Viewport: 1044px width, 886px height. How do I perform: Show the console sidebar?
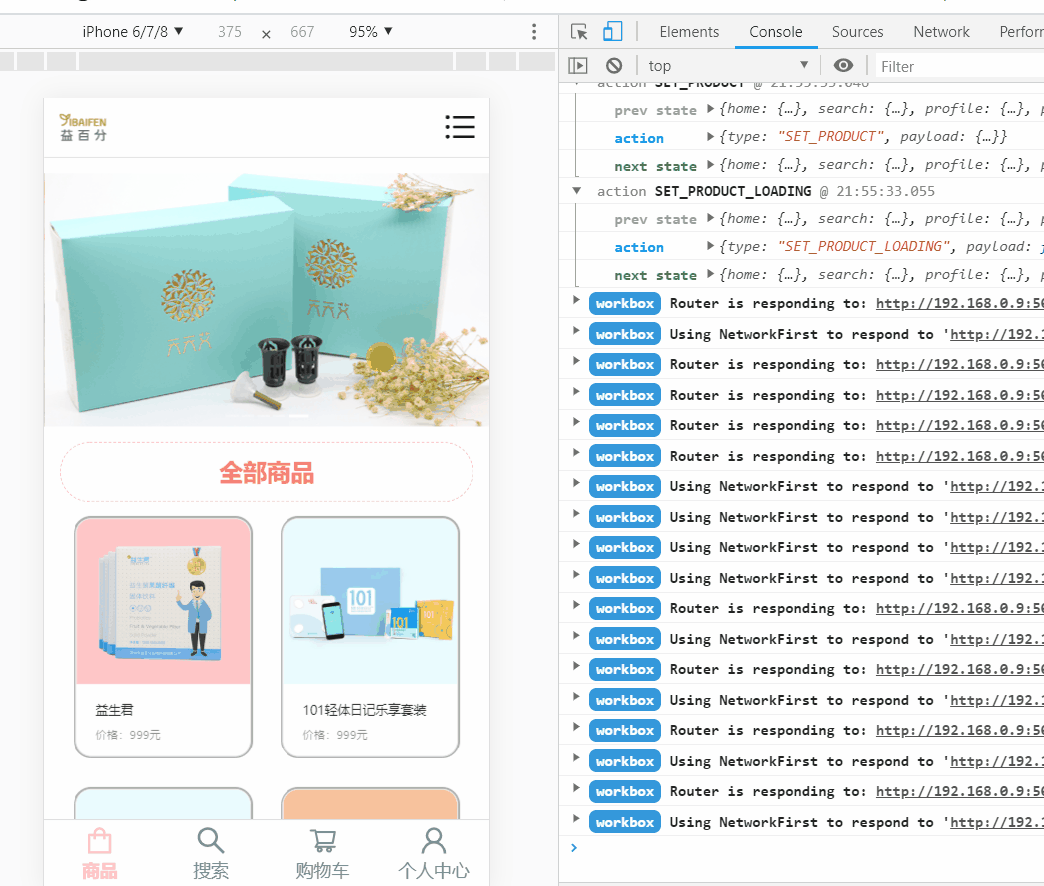578,65
